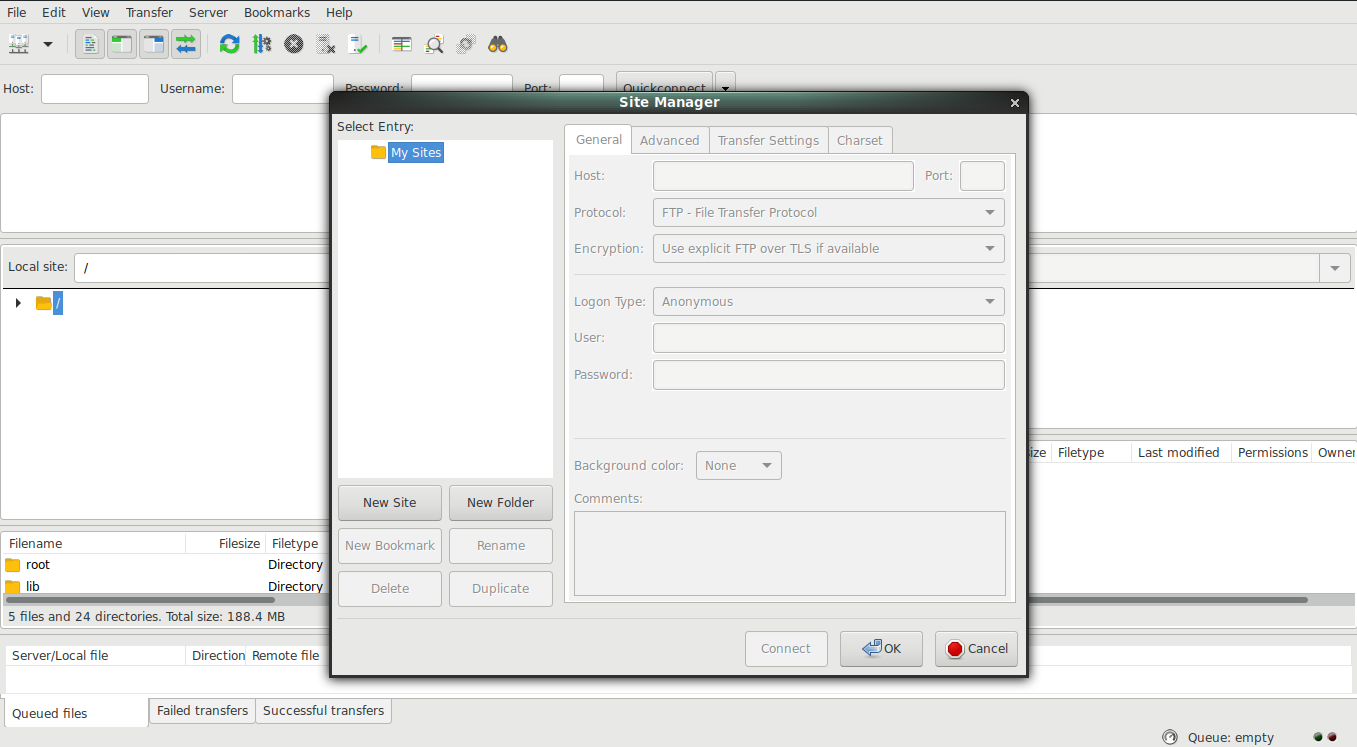Expand the root folder tree arrow

[18, 303]
